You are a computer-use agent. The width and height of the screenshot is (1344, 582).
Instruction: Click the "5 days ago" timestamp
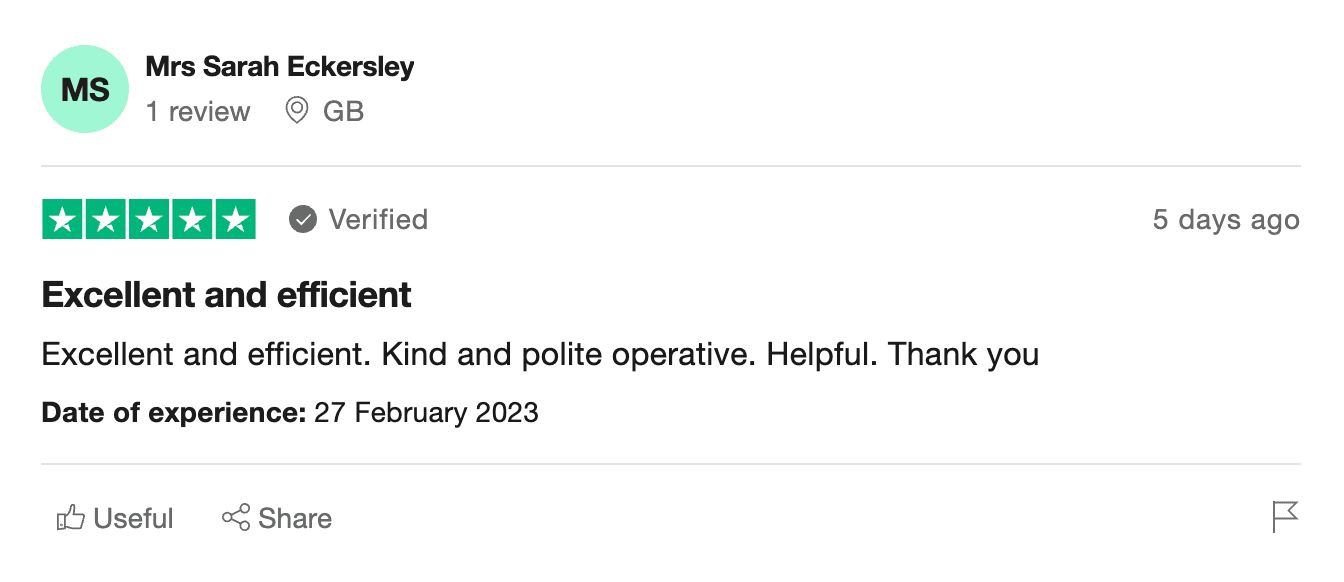point(1226,220)
